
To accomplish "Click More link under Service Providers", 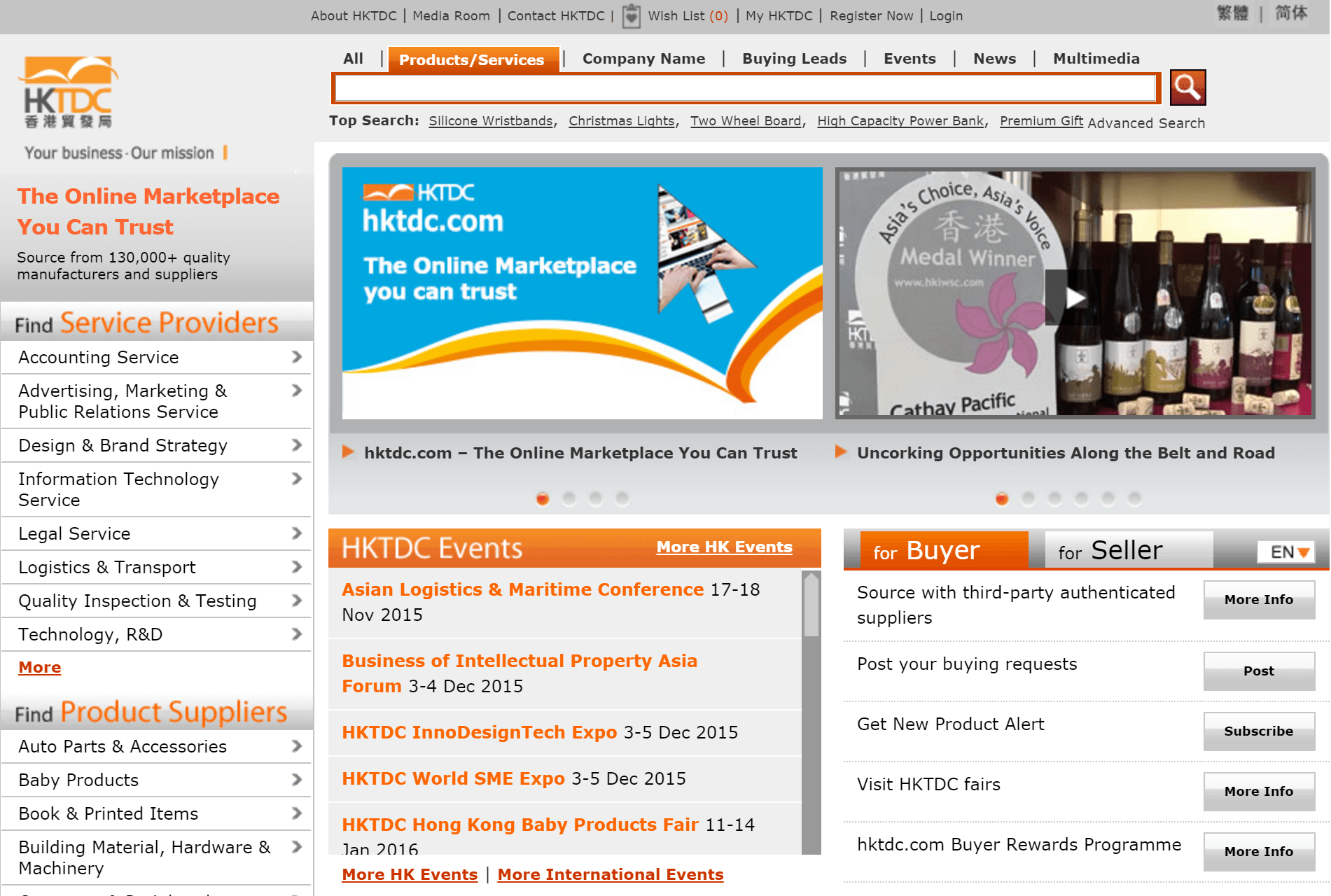I will click(x=40, y=667).
